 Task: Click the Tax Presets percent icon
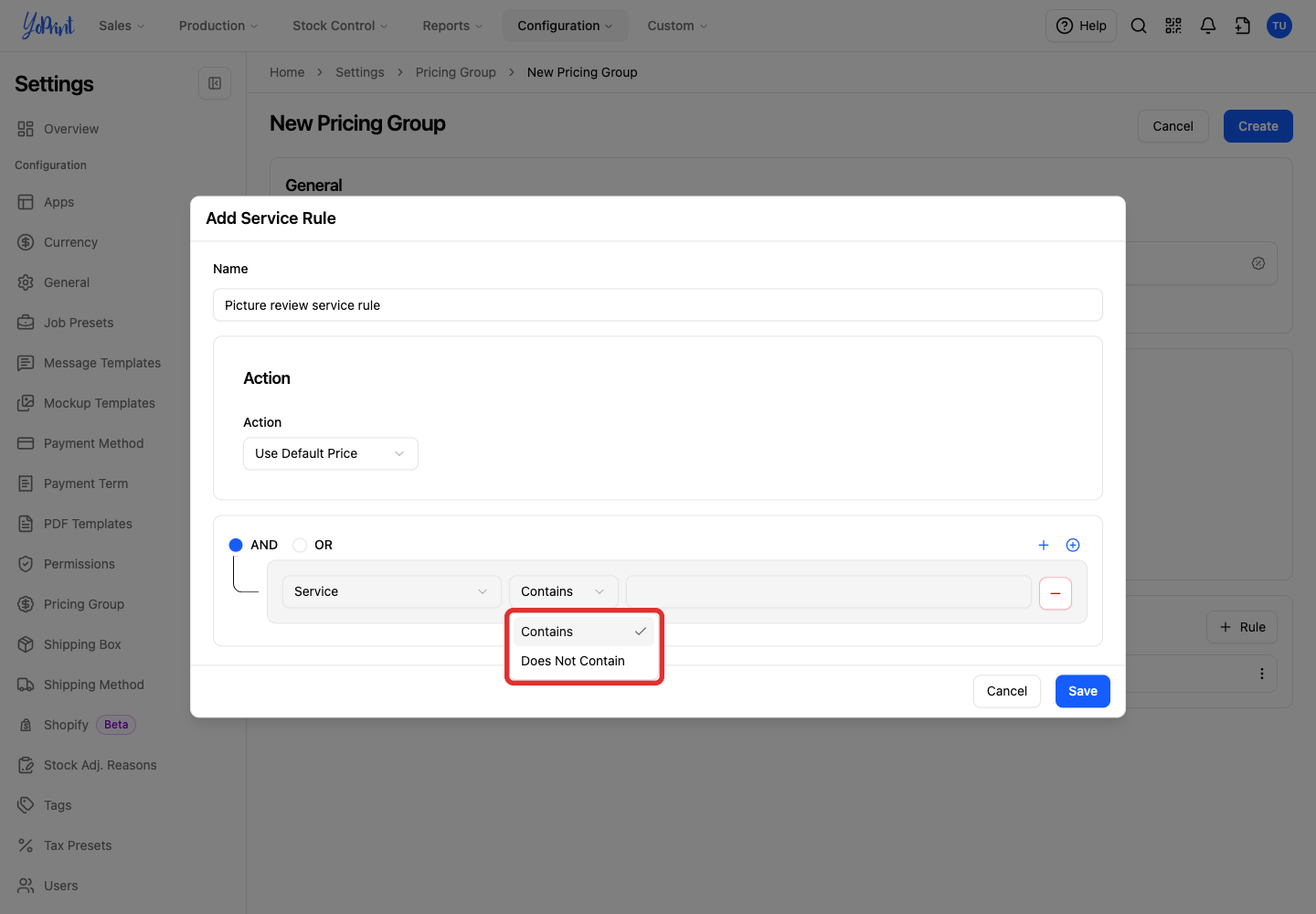pyautogui.click(x=26, y=845)
